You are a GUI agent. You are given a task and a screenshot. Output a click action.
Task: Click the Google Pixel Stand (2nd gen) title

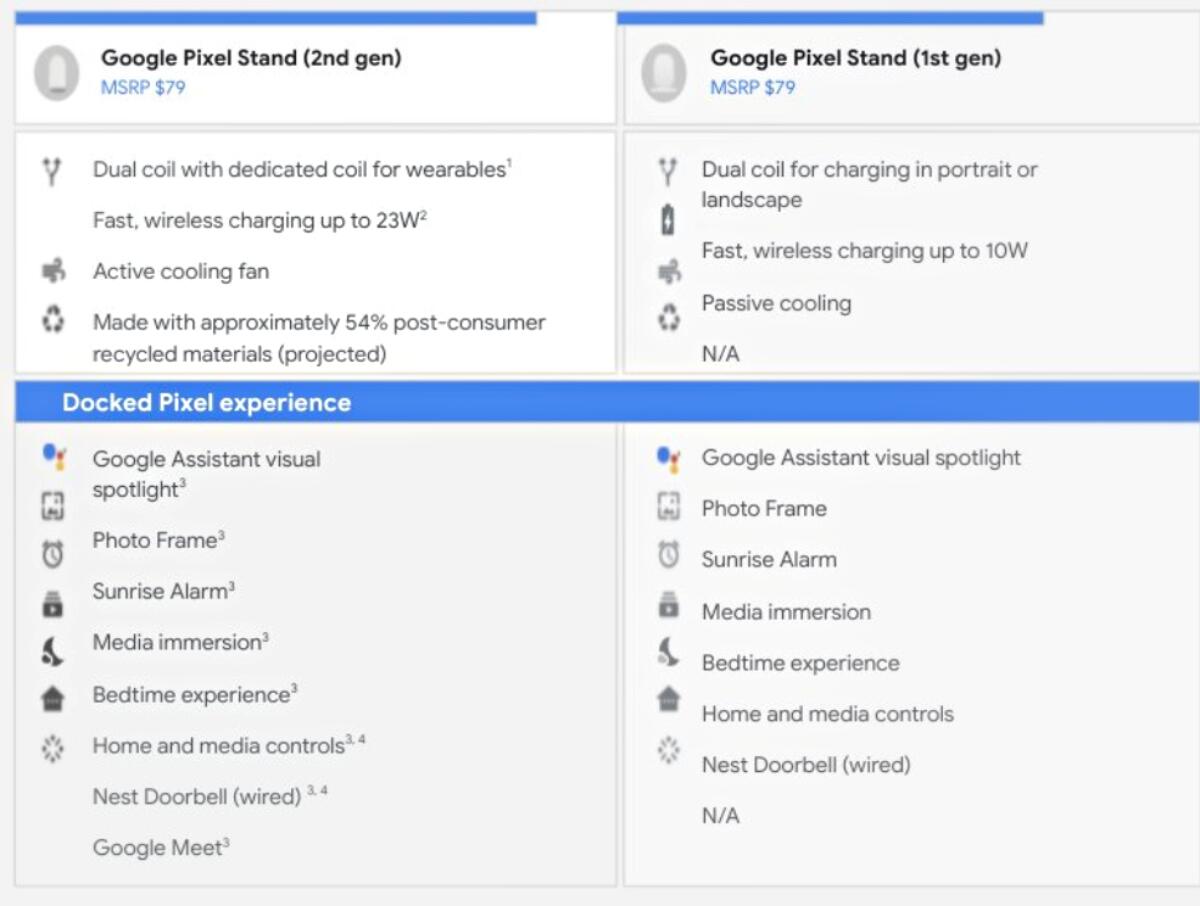coord(251,58)
